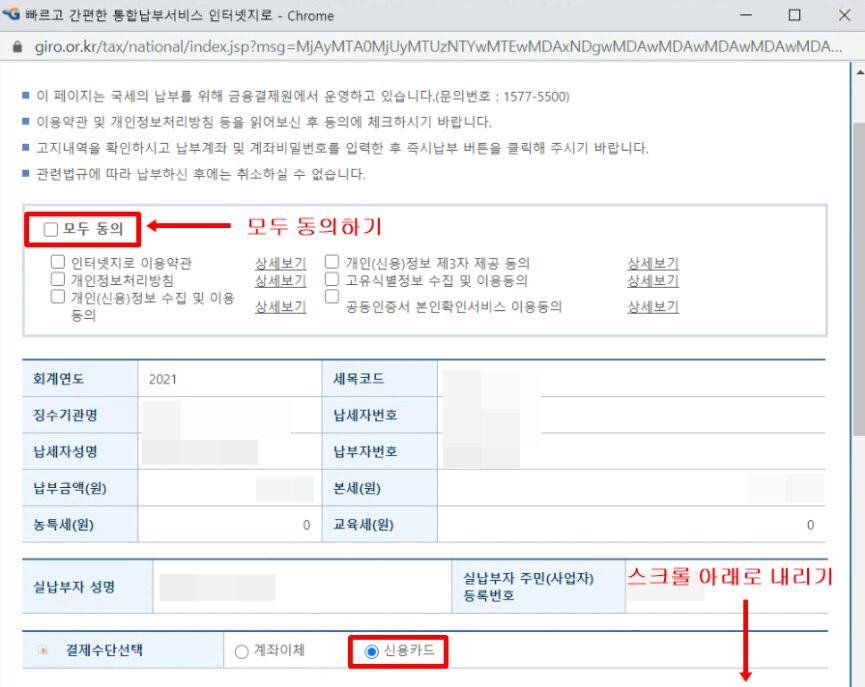Viewport: 865px width, 687px height.
Task: Click the 교육세 value 0
Action: coord(810,525)
